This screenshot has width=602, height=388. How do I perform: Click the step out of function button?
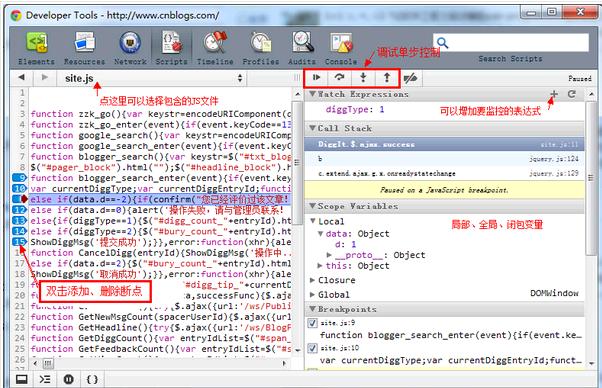pos(387,78)
